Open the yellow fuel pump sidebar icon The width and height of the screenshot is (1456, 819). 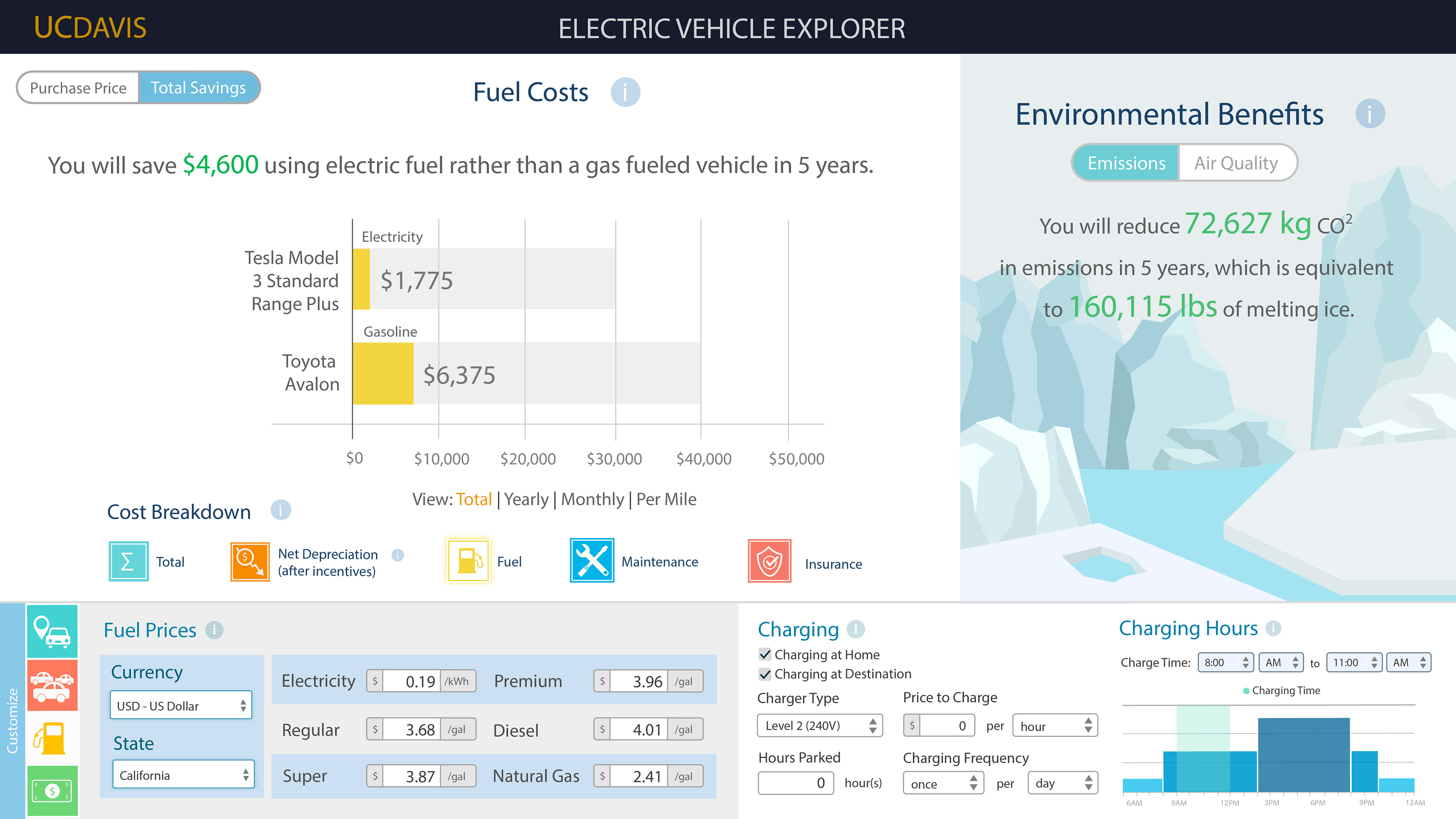[52, 738]
